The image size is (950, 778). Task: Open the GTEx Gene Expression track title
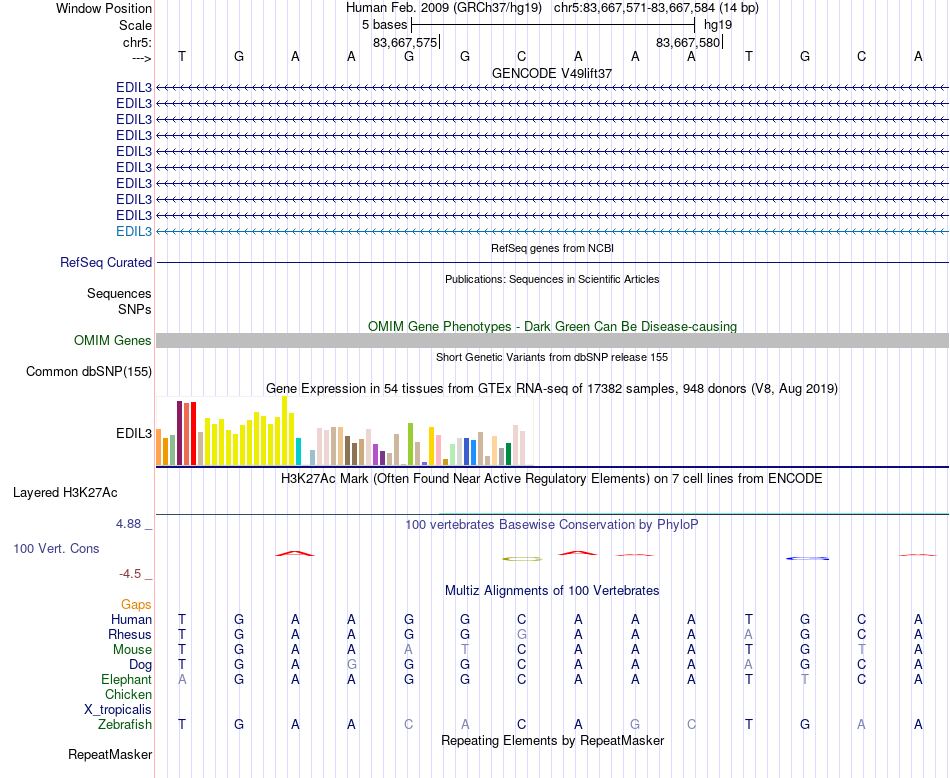[552, 388]
